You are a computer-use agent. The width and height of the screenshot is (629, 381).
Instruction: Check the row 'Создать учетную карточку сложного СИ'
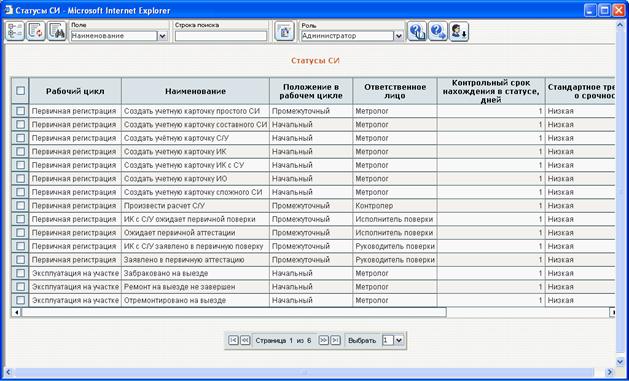[x=20, y=192]
